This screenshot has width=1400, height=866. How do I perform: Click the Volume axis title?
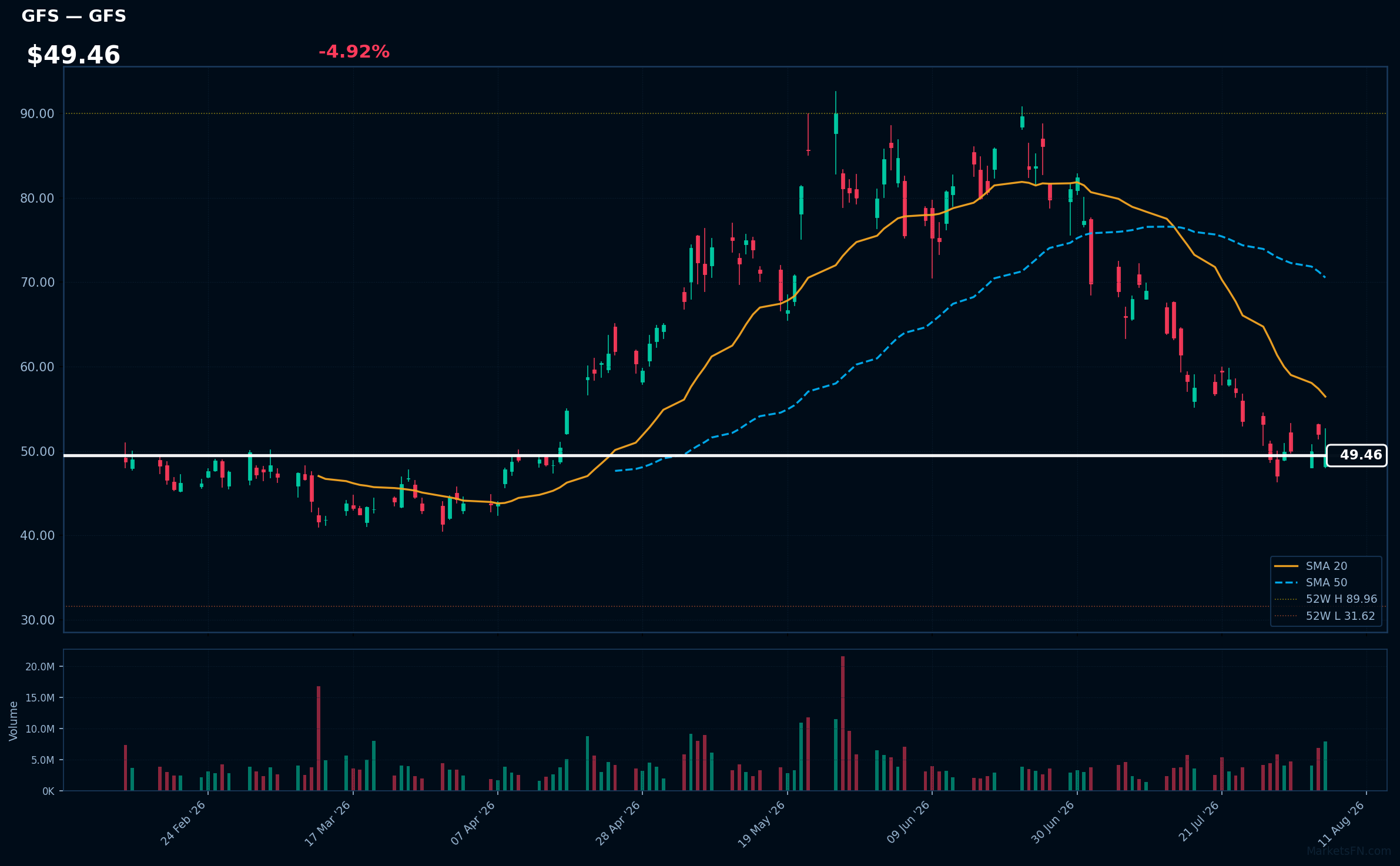tap(13, 720)
